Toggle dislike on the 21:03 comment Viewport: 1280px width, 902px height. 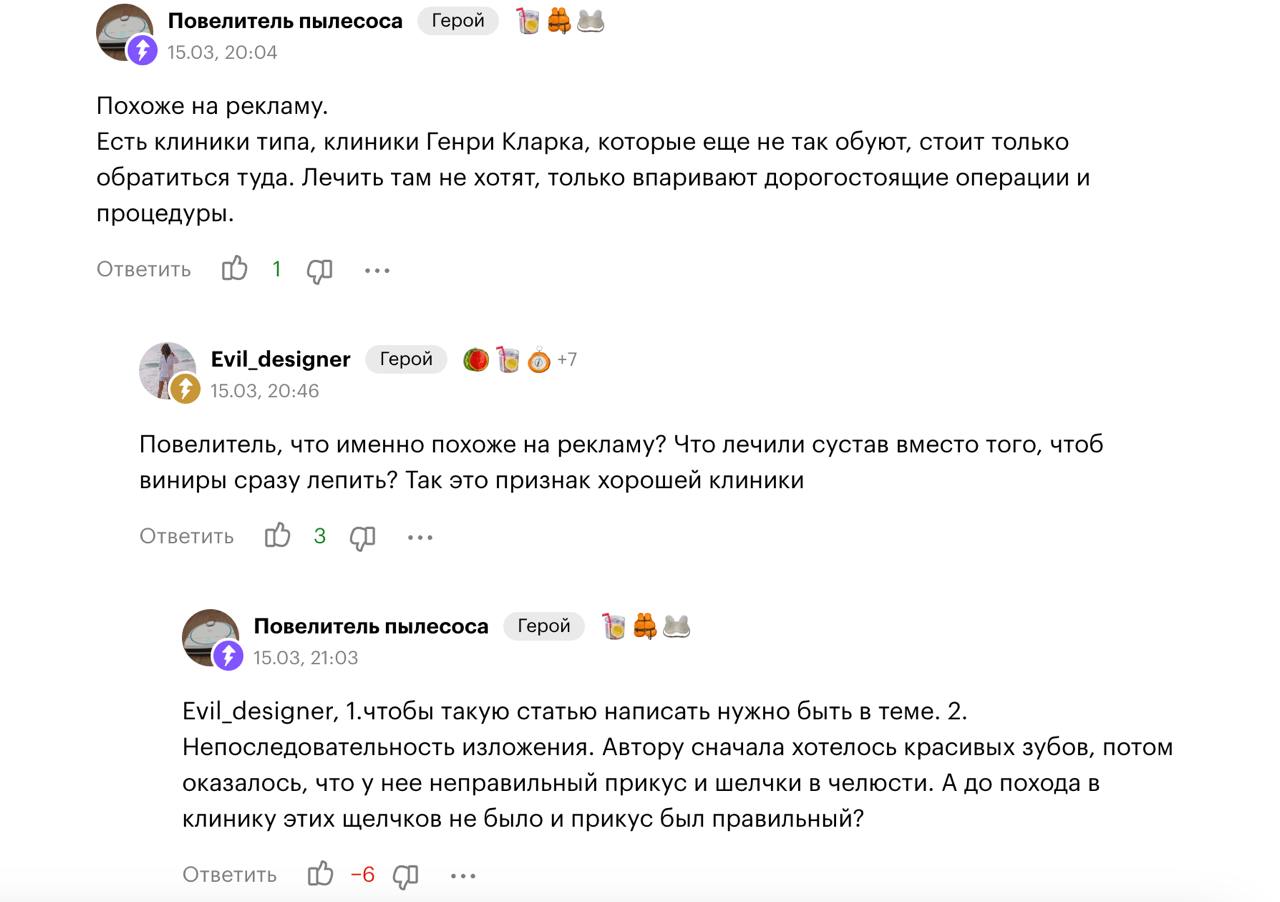click(x=405, y=876)
